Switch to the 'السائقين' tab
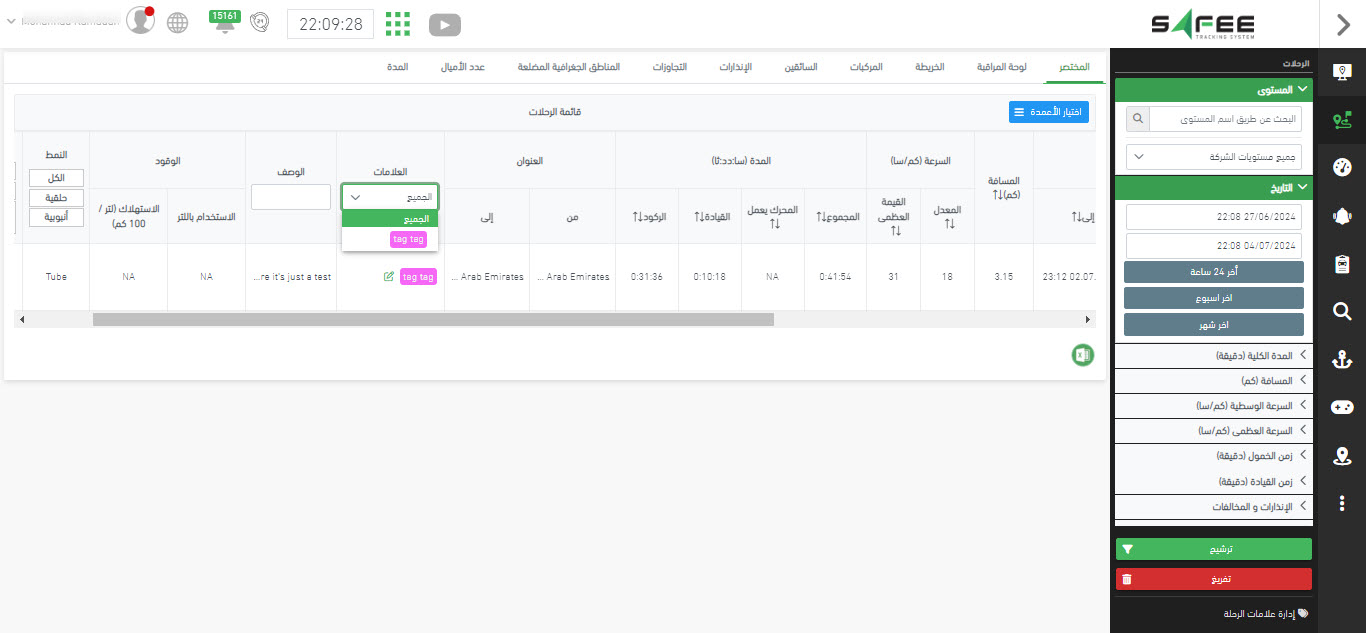The height and width of the screenshot is (633, 1366). point(800,67)
